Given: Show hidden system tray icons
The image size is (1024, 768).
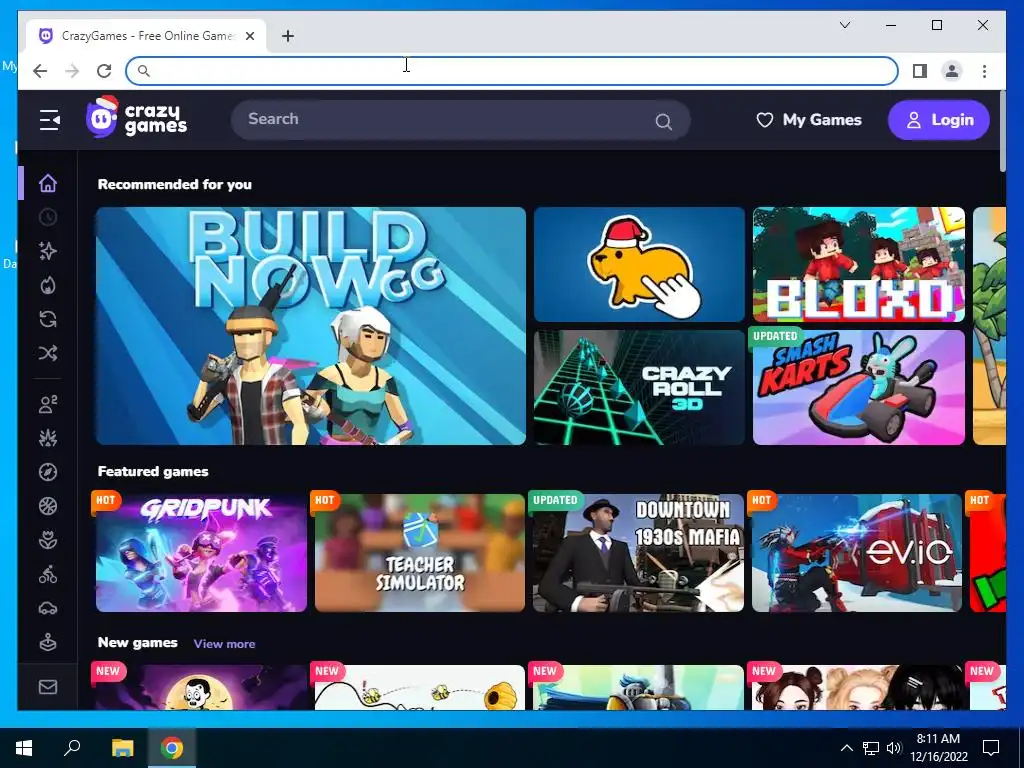Looking at the screenshot, I should click(846, 748).
